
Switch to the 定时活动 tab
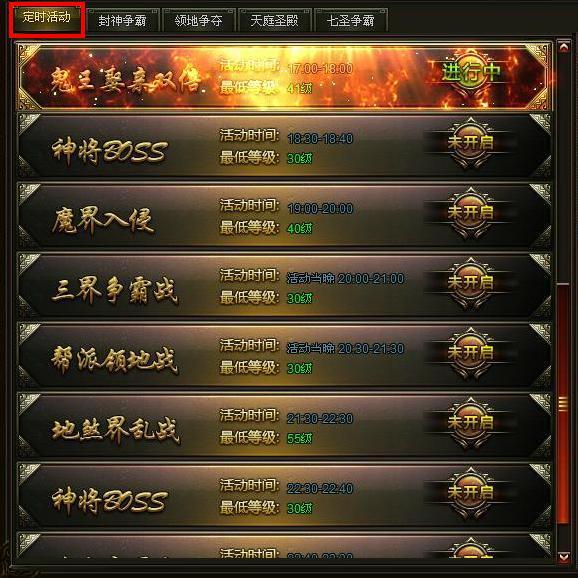coord(46,18)
